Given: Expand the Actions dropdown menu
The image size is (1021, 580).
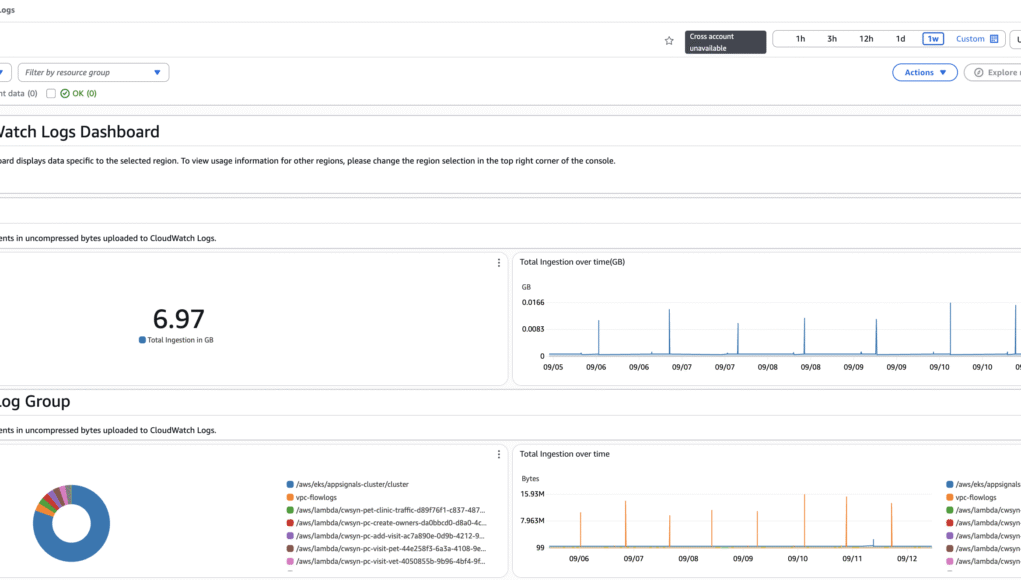Looking at the screenshot, I should tap(924, 72).
